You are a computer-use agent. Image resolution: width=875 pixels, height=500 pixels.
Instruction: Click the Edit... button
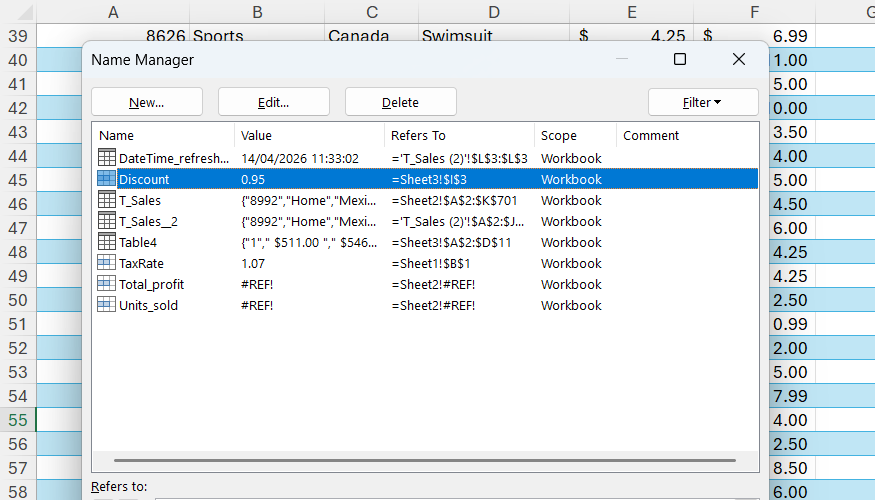coord(273,102)
